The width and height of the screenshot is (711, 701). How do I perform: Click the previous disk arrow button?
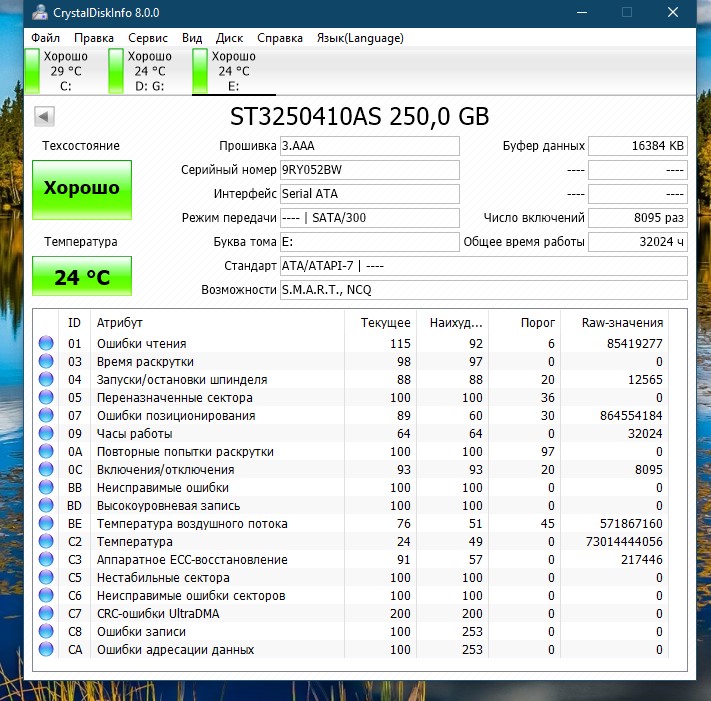click(44, 117)
